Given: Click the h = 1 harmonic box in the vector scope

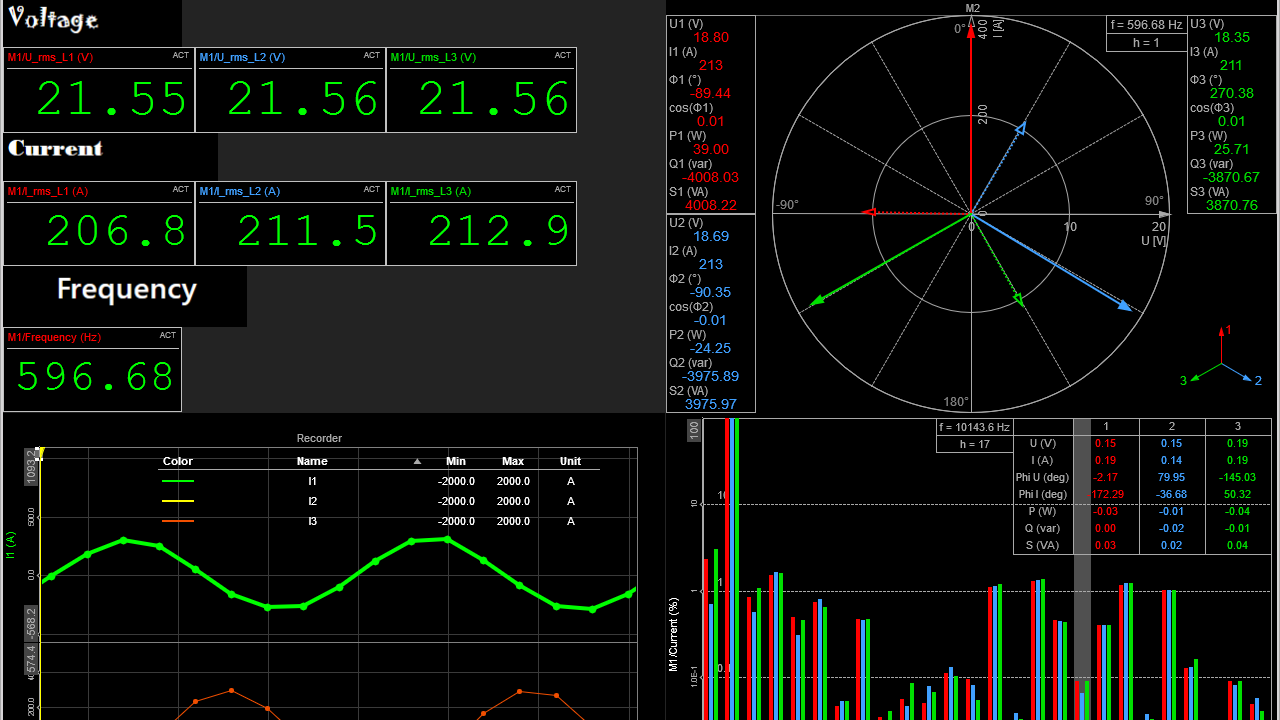Looking at the screenshot, I should click(1146, 43).
